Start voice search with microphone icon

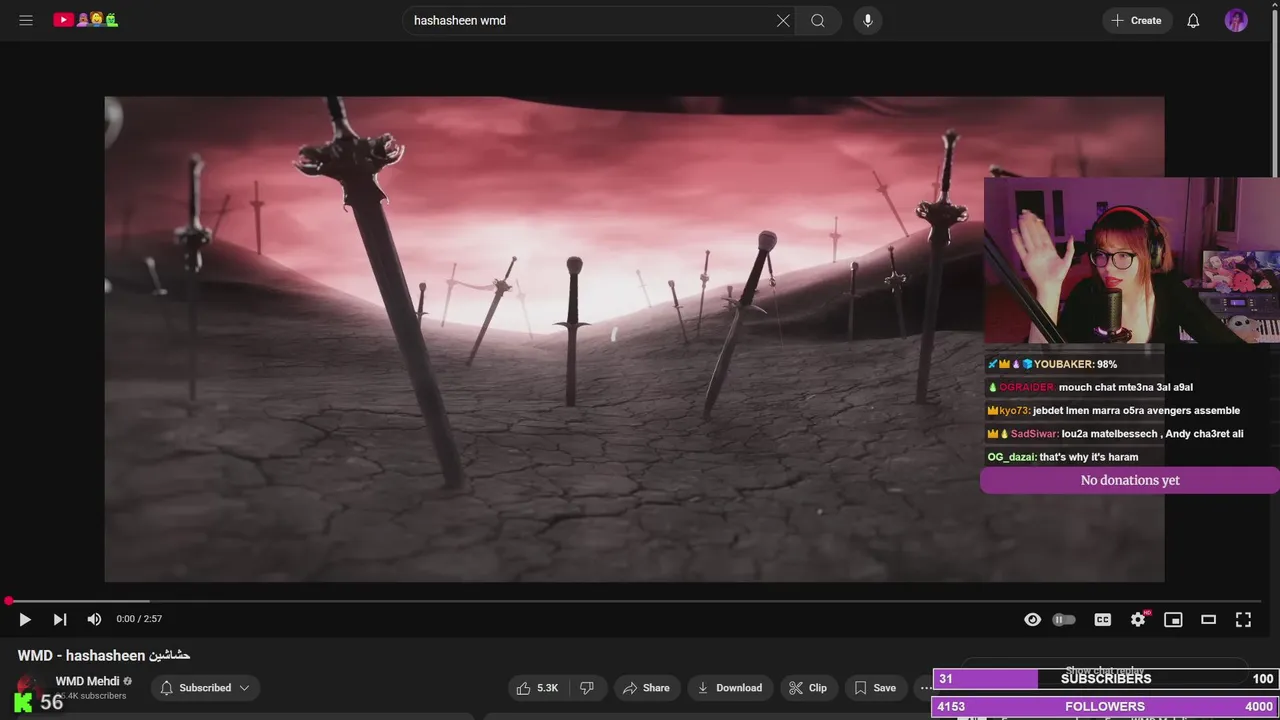[867, 20]
